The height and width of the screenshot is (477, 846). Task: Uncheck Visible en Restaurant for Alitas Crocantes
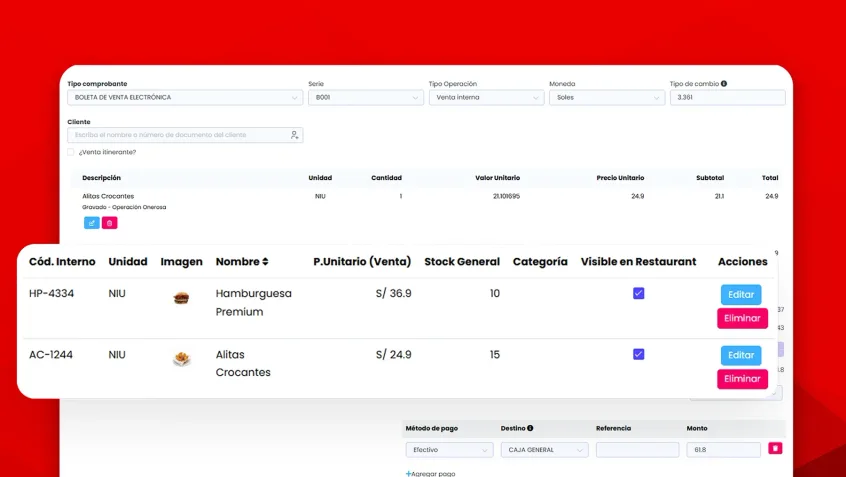638,354
